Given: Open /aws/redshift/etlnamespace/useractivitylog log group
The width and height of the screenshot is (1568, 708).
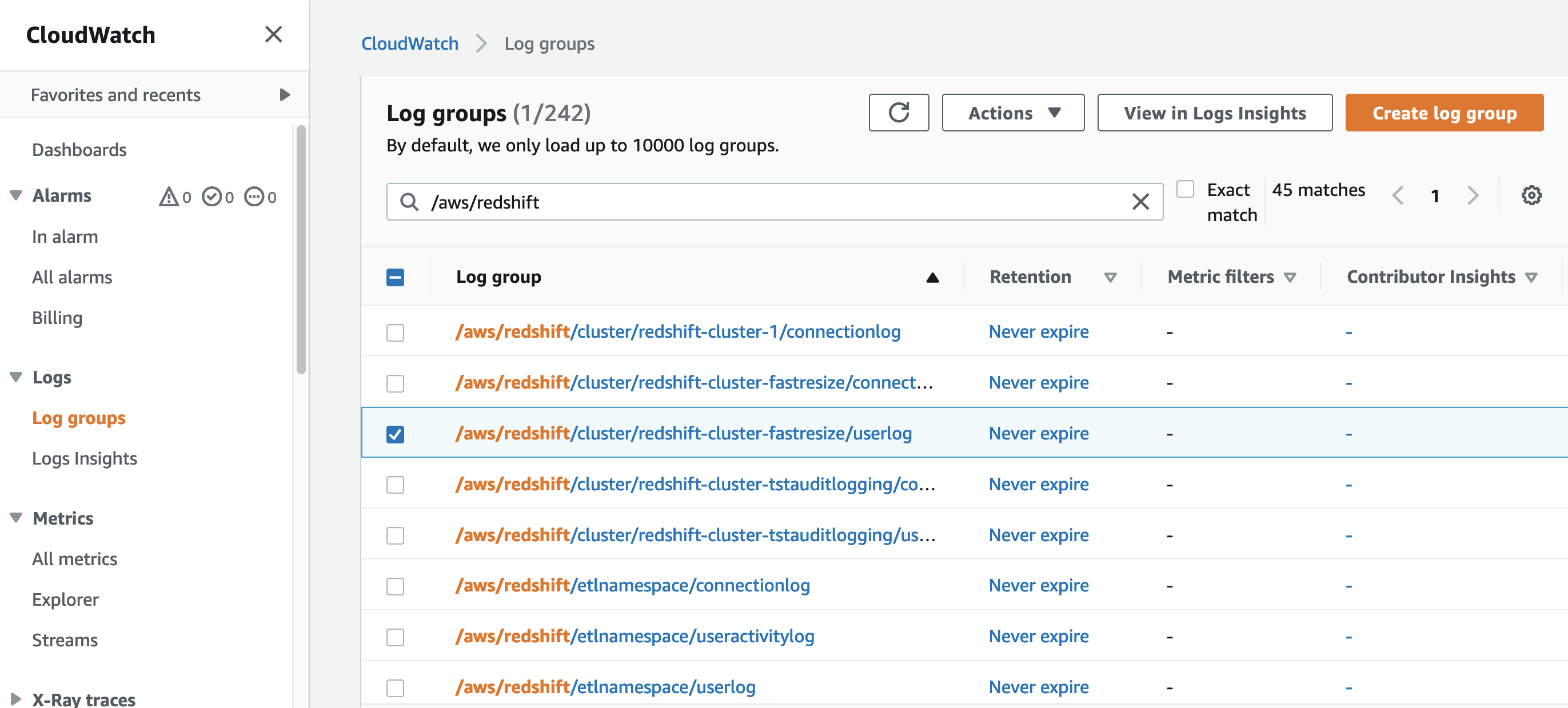Looking at the screenshot, I should [x=635, y=636].
